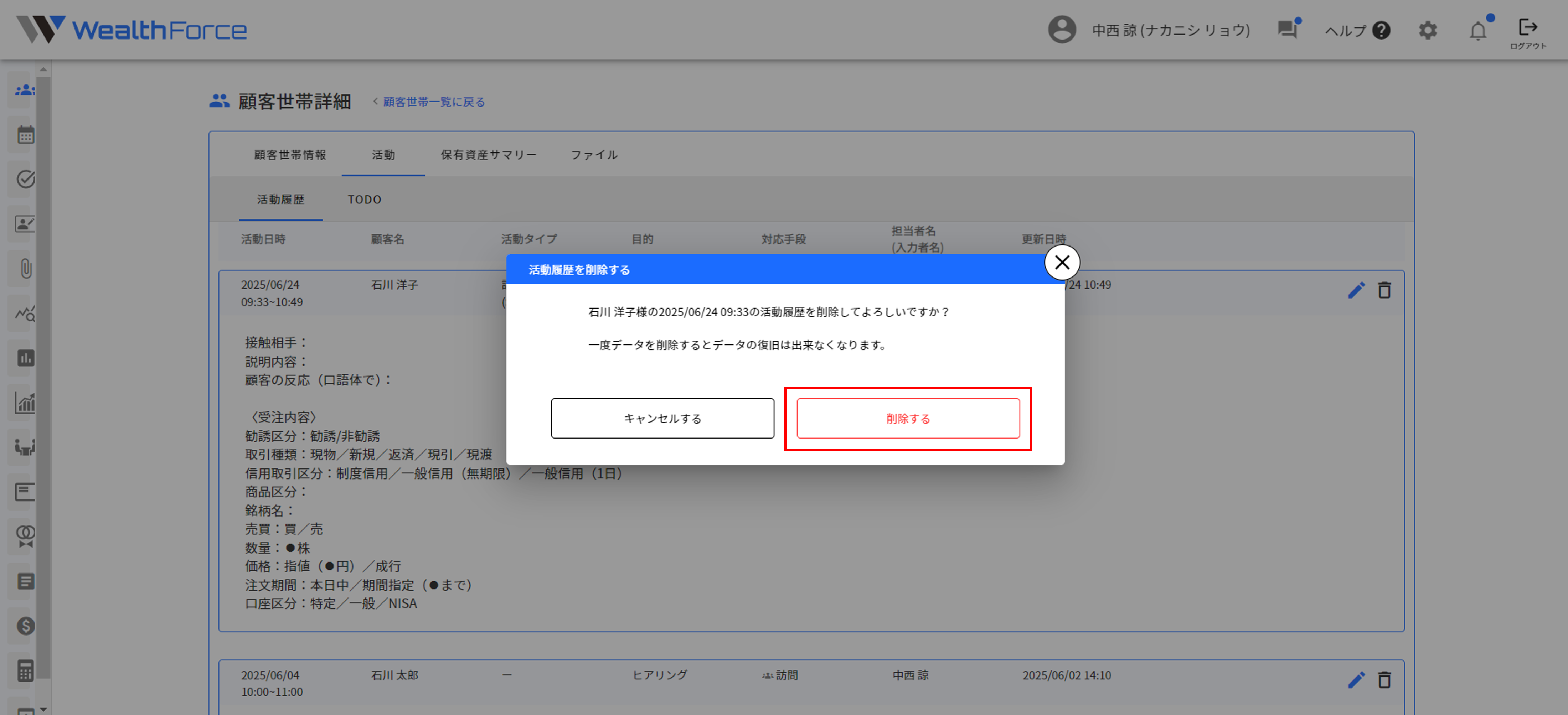
Task: Open the chat messages icon in header
Action: (x=1288, y=29)
